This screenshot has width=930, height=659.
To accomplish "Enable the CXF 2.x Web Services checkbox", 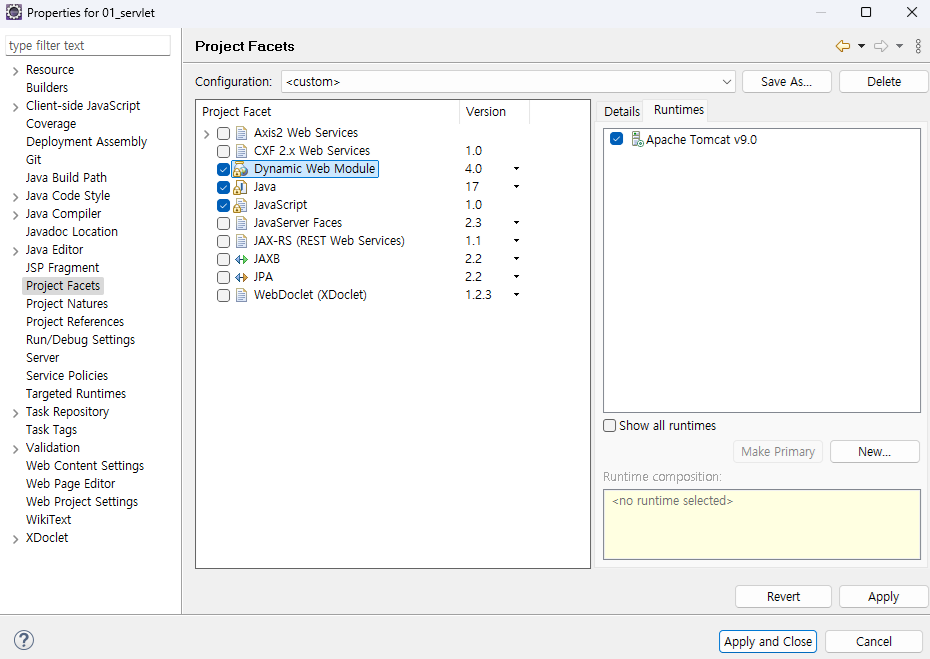I will (223, 151).
